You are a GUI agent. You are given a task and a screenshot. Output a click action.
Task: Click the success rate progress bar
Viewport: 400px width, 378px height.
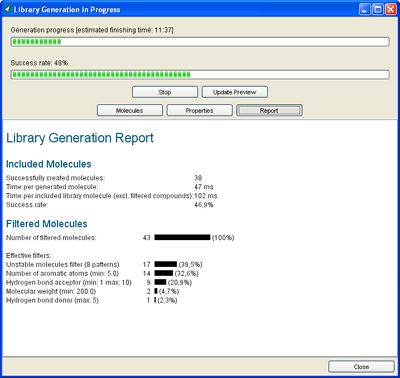click(200, 75)
